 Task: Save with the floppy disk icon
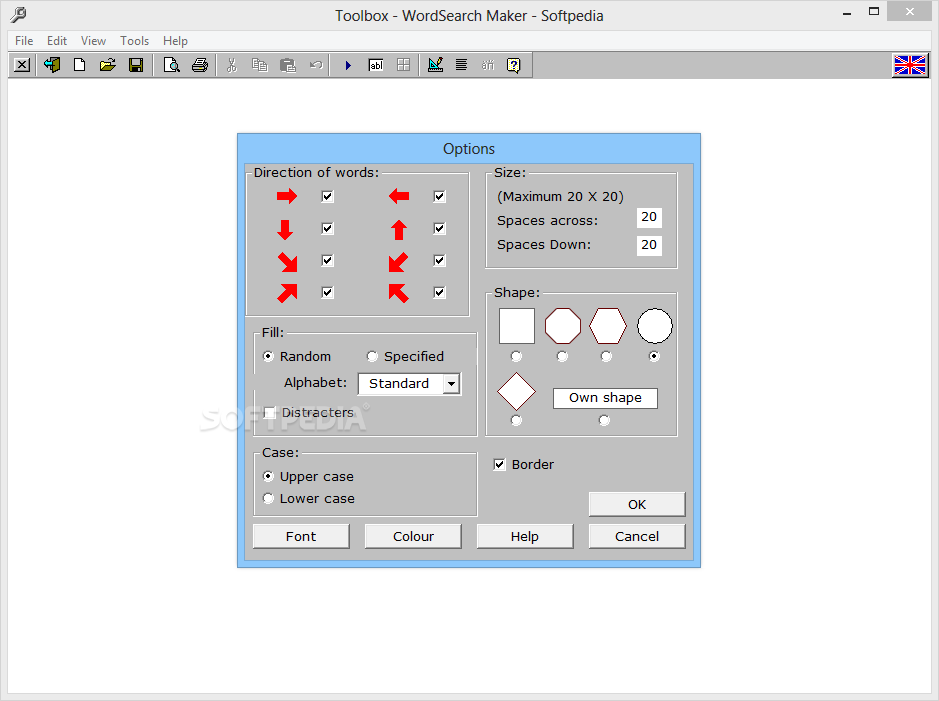(x=136, y=65)
